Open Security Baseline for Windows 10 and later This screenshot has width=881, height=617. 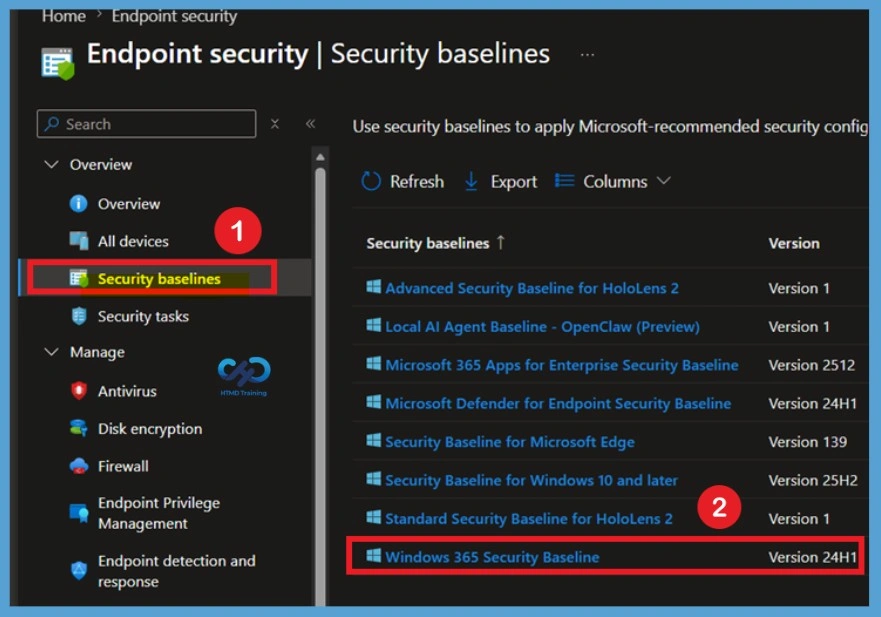[532, 480]
